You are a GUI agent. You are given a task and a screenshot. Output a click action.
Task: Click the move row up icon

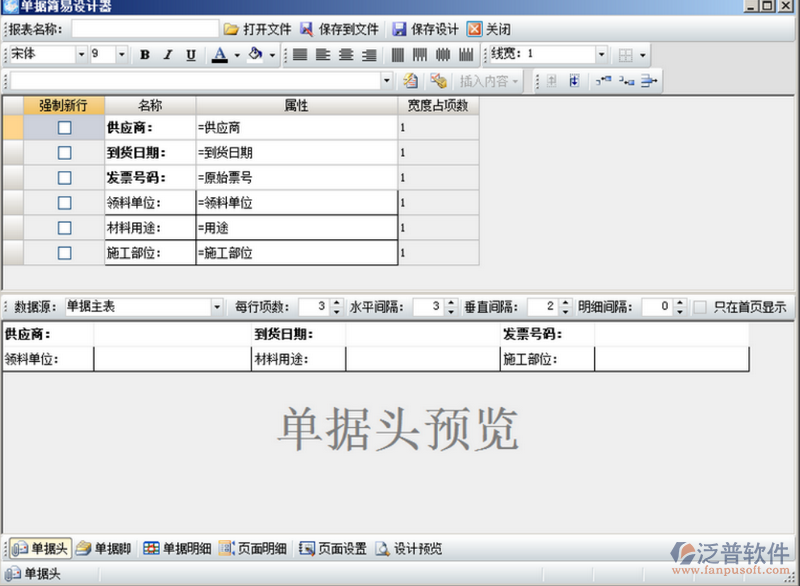pyautogui.click(x=552, y=81)
